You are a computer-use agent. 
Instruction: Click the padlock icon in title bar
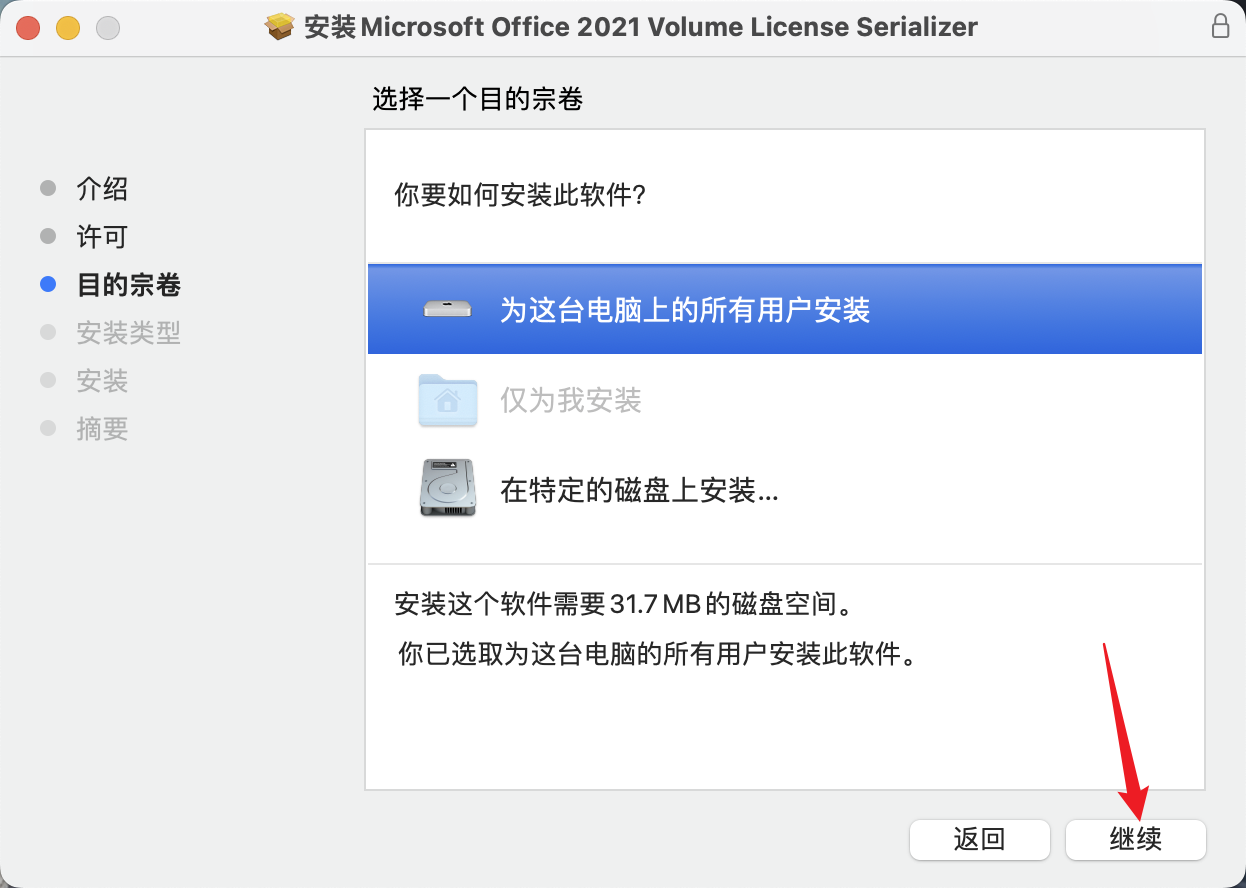pyautogui.click(x=1220, y=27)
